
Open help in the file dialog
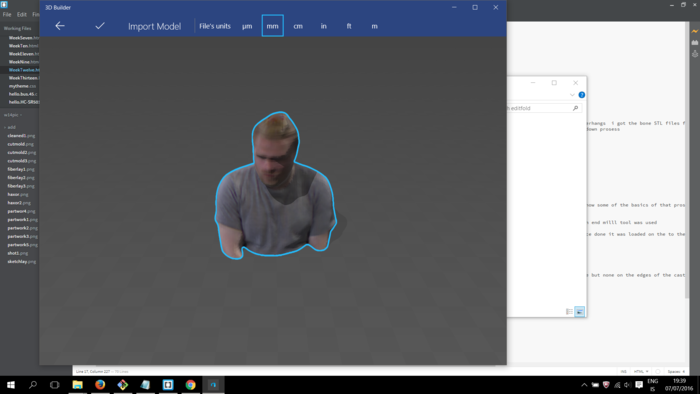pos(582,95)
